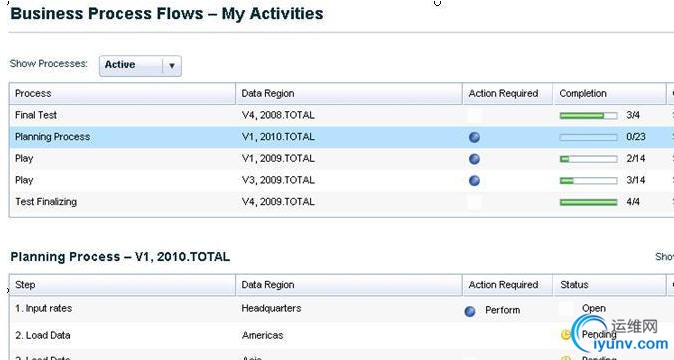Screen dimensions: 674x360
Task: Select the Final Test process row
Action: coord(342,115)
